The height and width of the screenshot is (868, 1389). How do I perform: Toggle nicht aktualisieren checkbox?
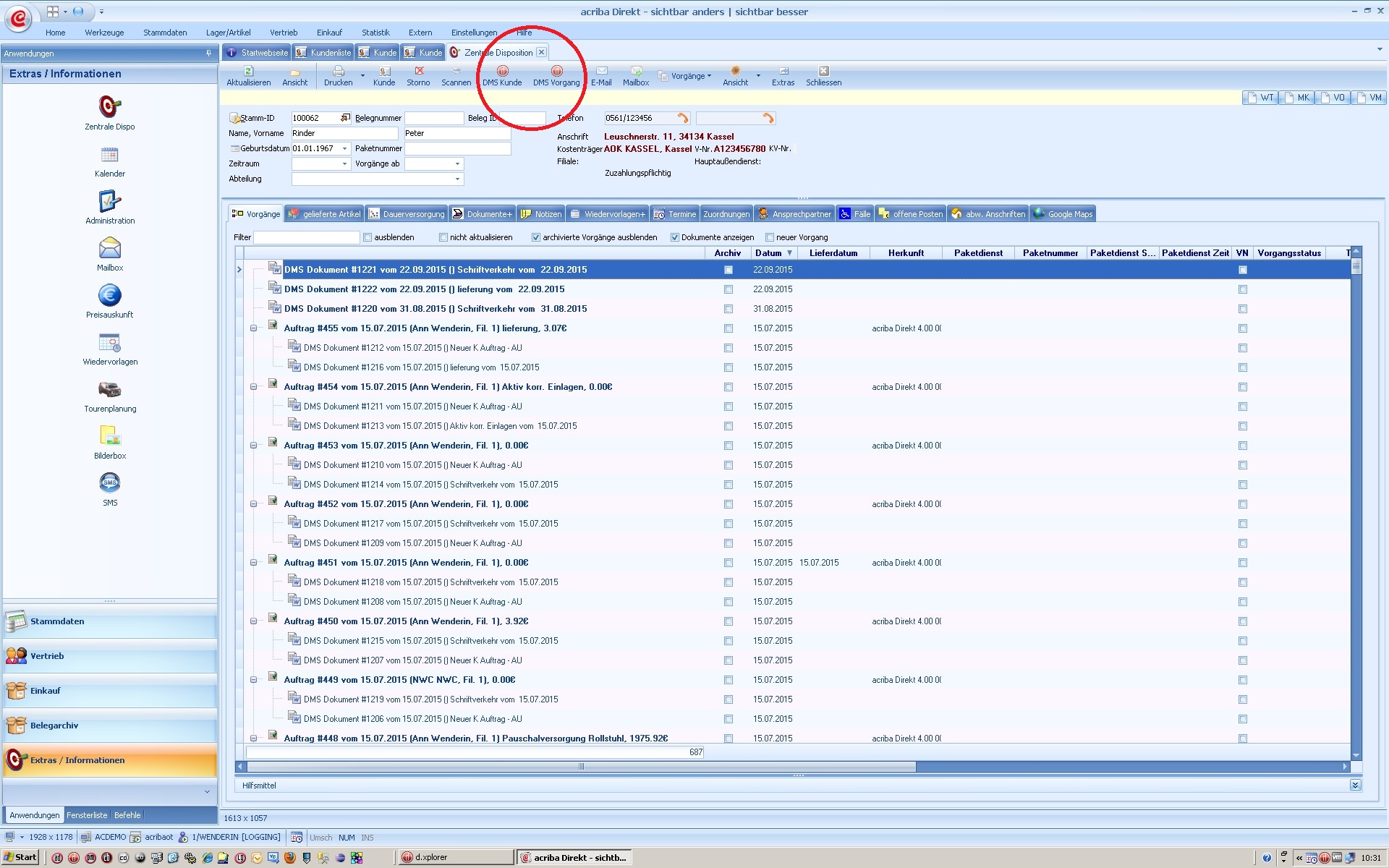(x=443, y=237)
